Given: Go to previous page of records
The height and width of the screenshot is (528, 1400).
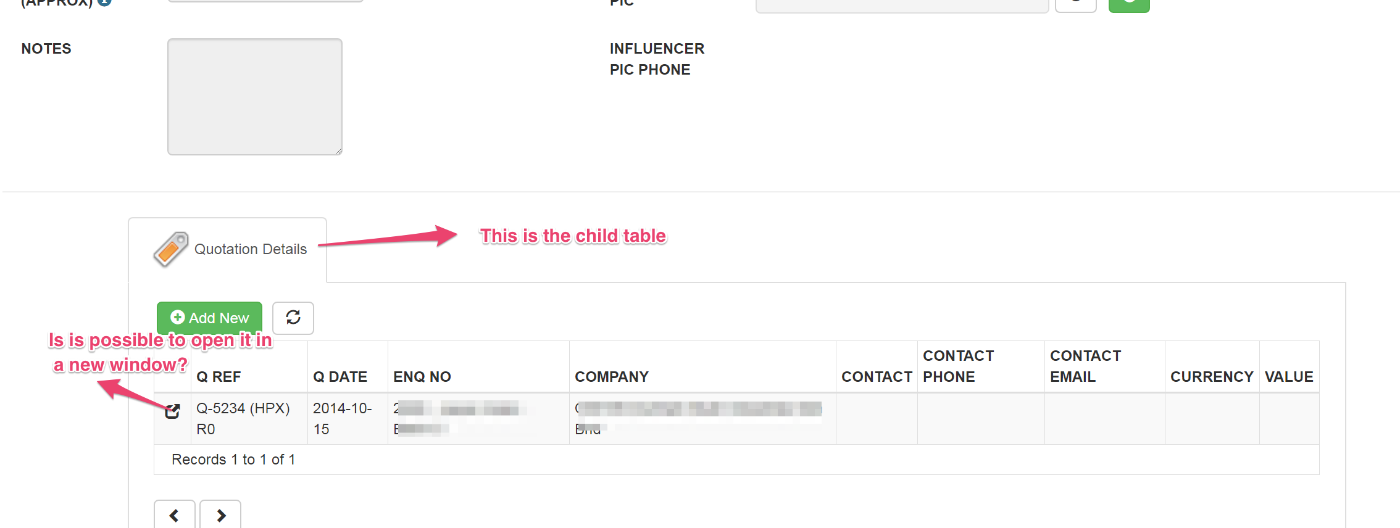Looking at the screenshot, I should click(175, 515).
